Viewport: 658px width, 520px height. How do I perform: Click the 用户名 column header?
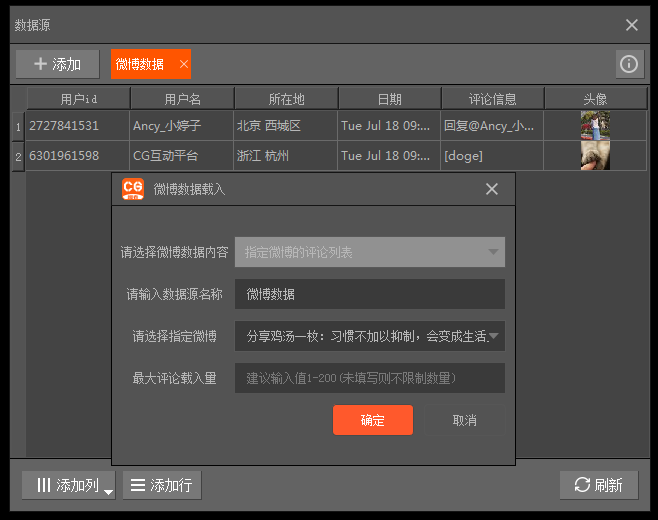coord(182,99)
